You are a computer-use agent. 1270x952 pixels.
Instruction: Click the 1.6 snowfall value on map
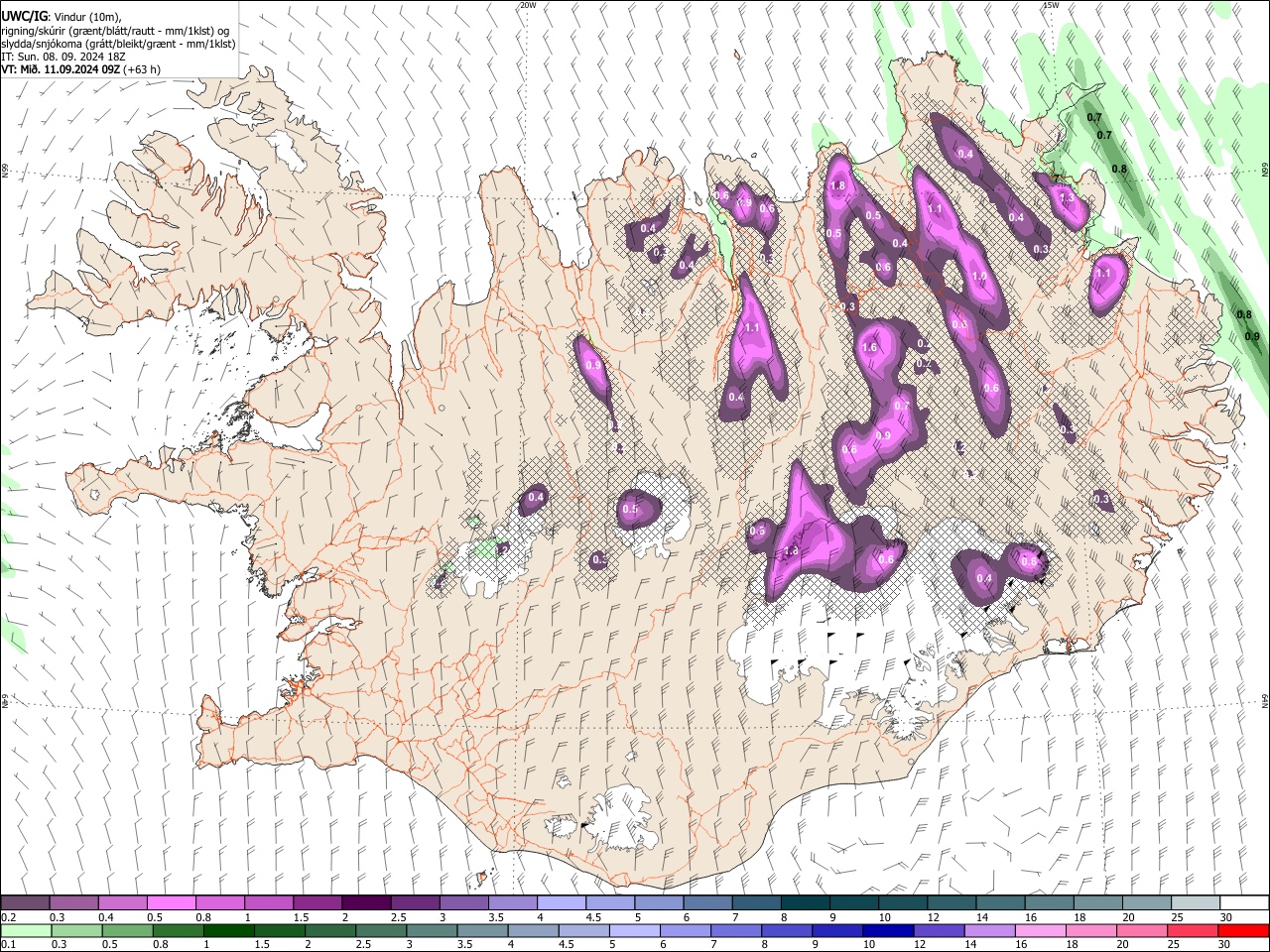click(x=870, y=348)
